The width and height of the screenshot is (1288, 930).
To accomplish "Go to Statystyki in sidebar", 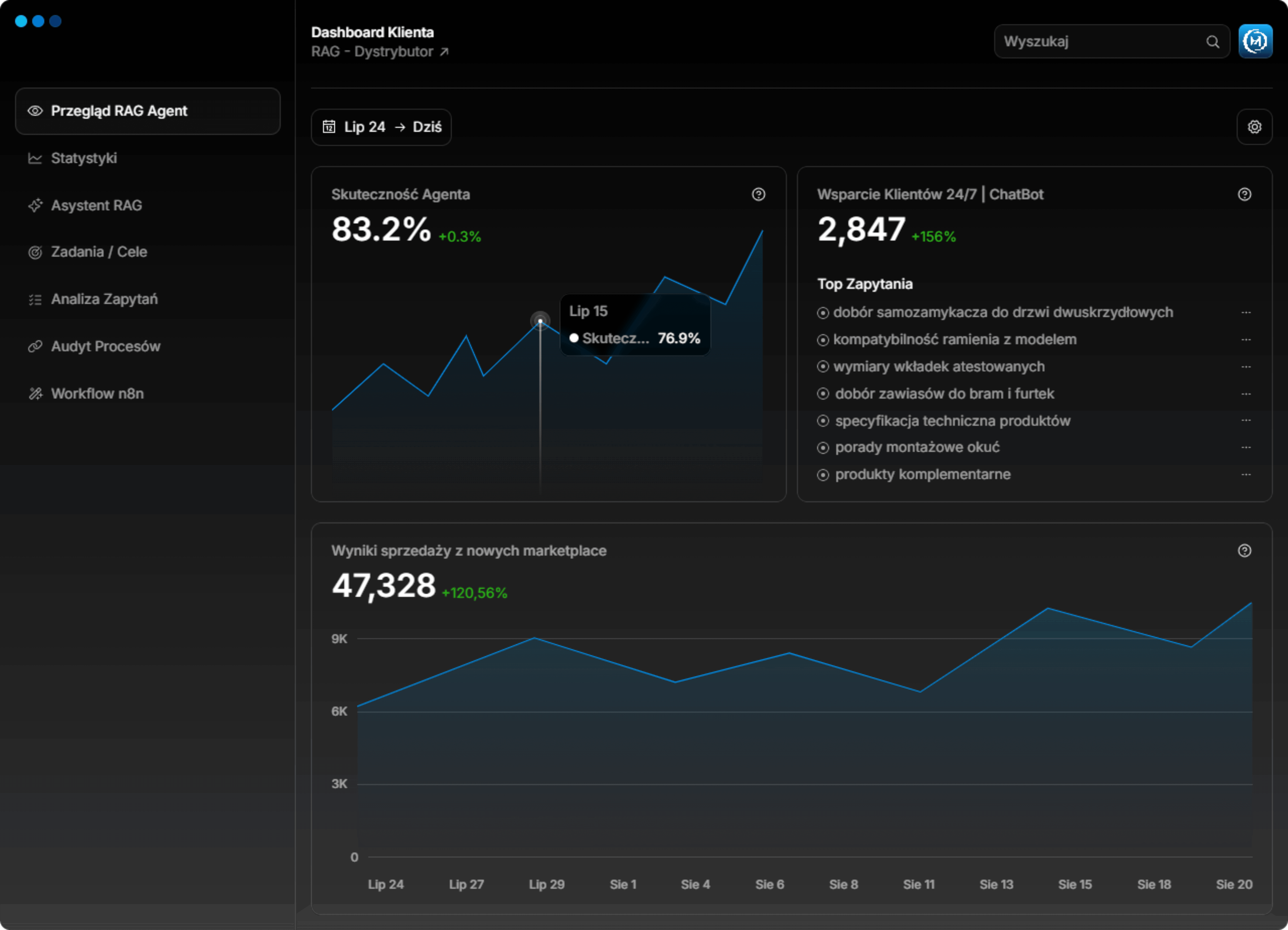I will (x=84, y=158).
